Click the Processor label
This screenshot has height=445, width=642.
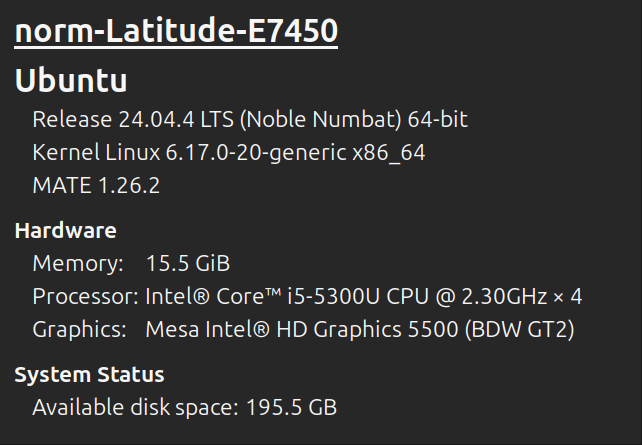pyautogui.click(x=85, y=297)
